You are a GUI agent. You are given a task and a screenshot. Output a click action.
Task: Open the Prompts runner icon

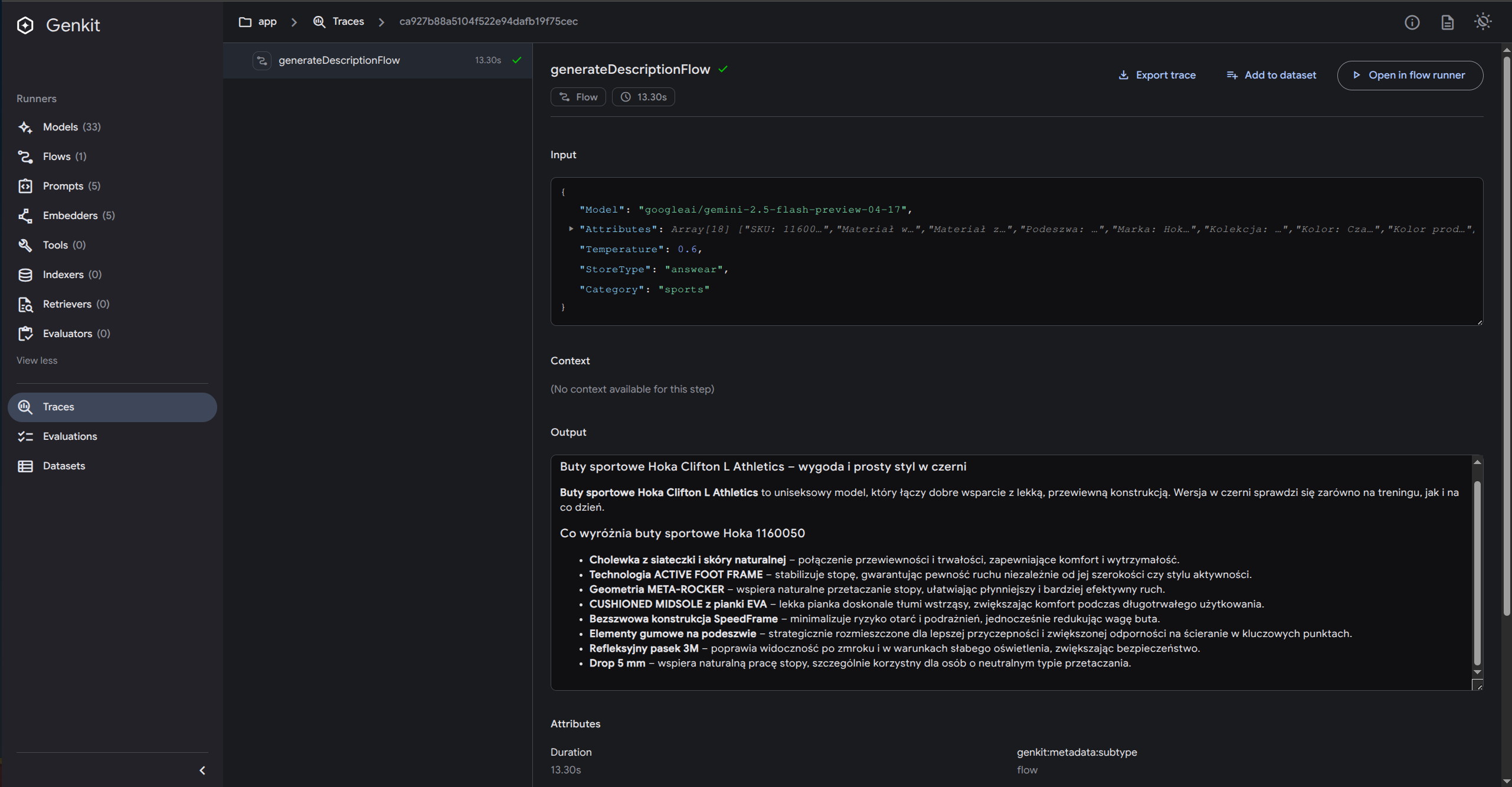point(25,186)
